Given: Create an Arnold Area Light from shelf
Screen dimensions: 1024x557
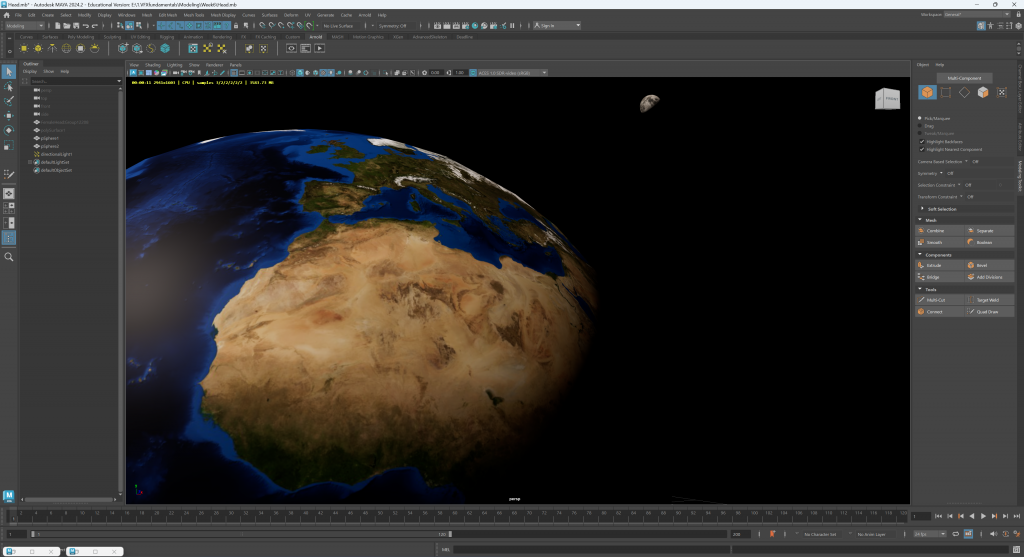Looking at the screenshot, I should [24, 48].
